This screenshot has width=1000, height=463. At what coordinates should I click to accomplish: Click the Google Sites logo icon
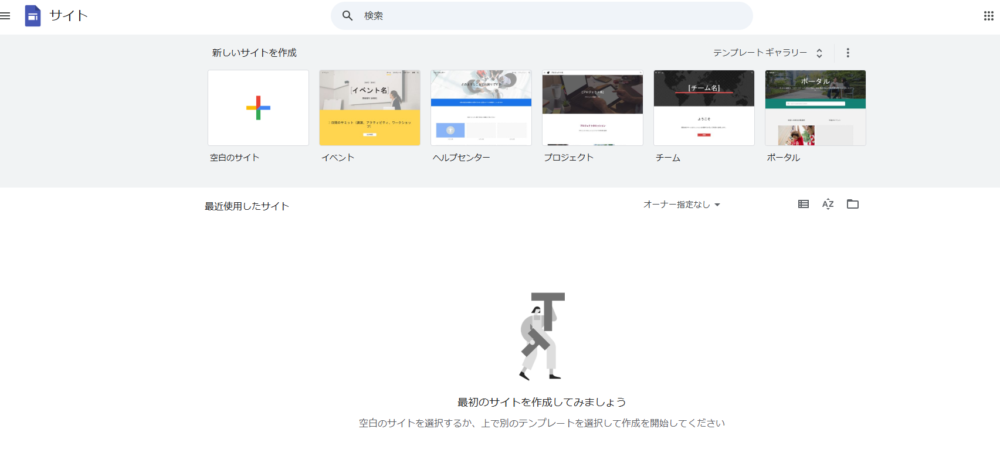[33, 16]
